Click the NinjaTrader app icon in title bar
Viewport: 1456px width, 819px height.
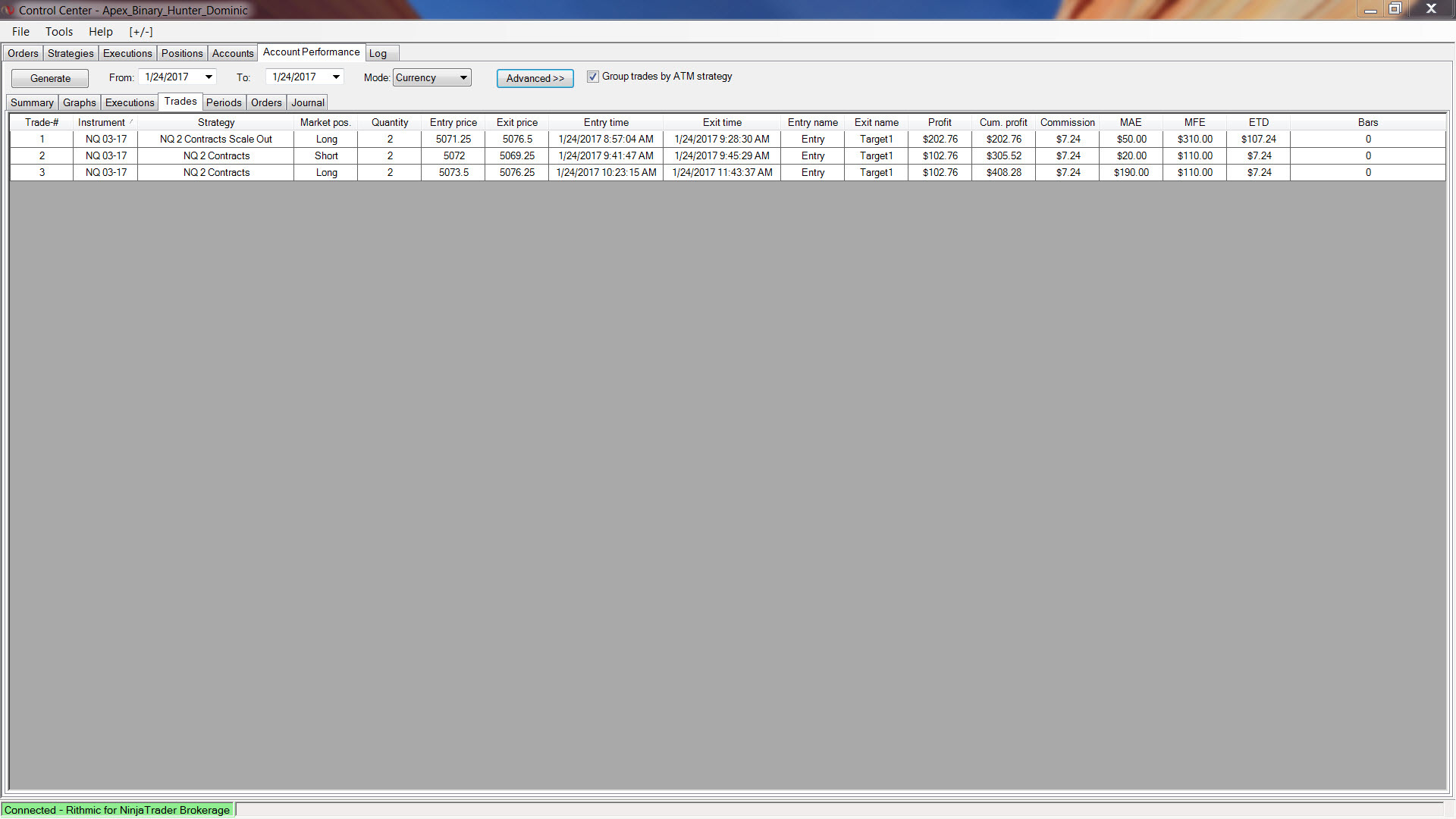coord(8,10)
